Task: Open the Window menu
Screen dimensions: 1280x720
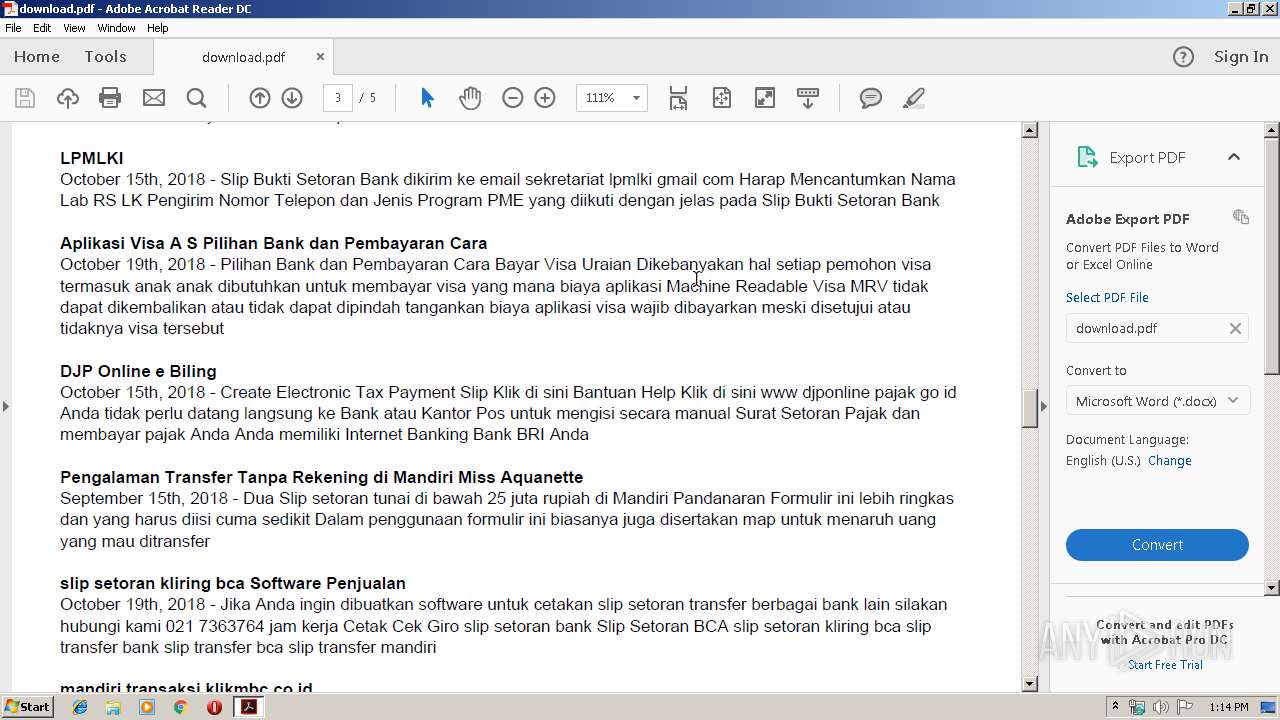Action: tap(116, 28)
